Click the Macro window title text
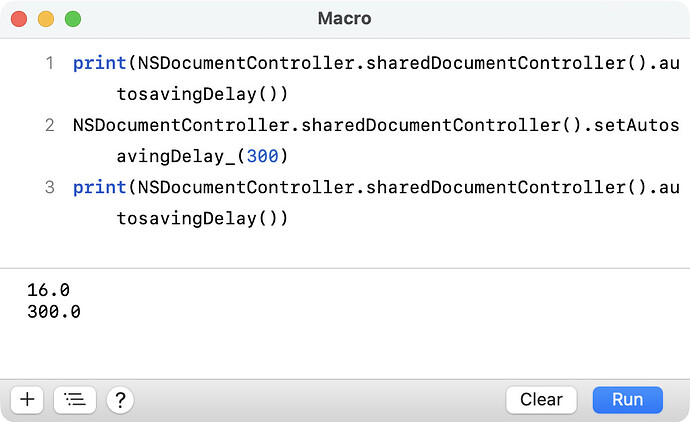 coord(345,19)
